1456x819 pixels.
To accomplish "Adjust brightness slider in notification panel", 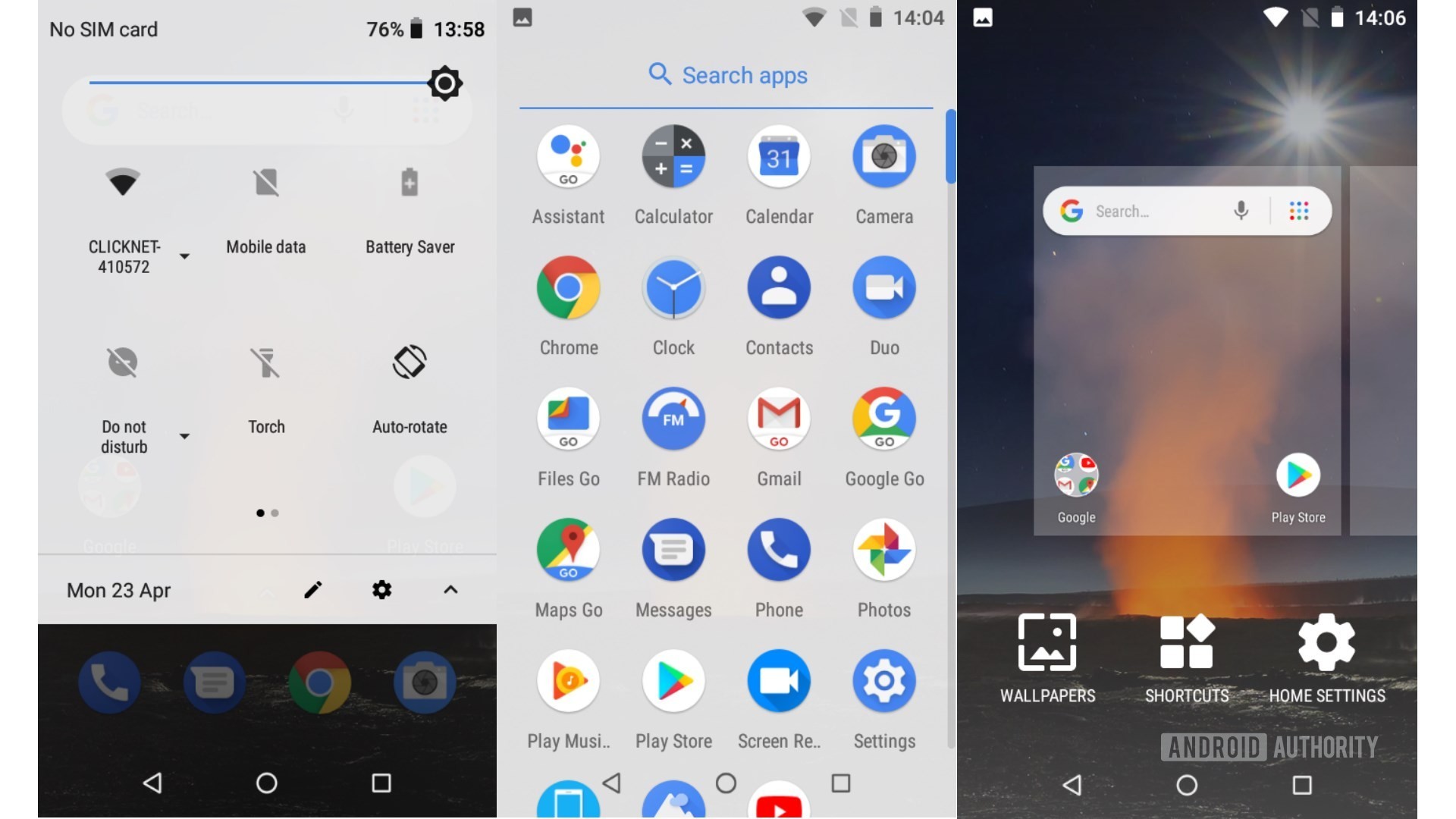I will pos(265,83).
